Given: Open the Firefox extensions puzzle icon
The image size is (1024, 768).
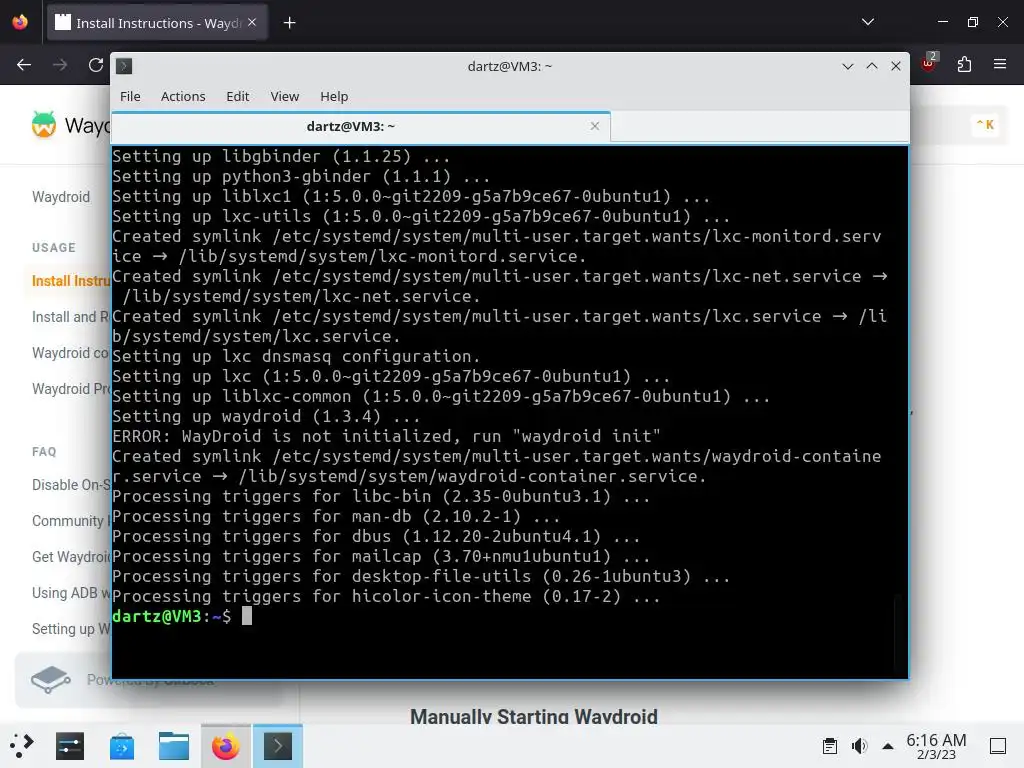Looking at the screenshot, I should pos(964,64).
